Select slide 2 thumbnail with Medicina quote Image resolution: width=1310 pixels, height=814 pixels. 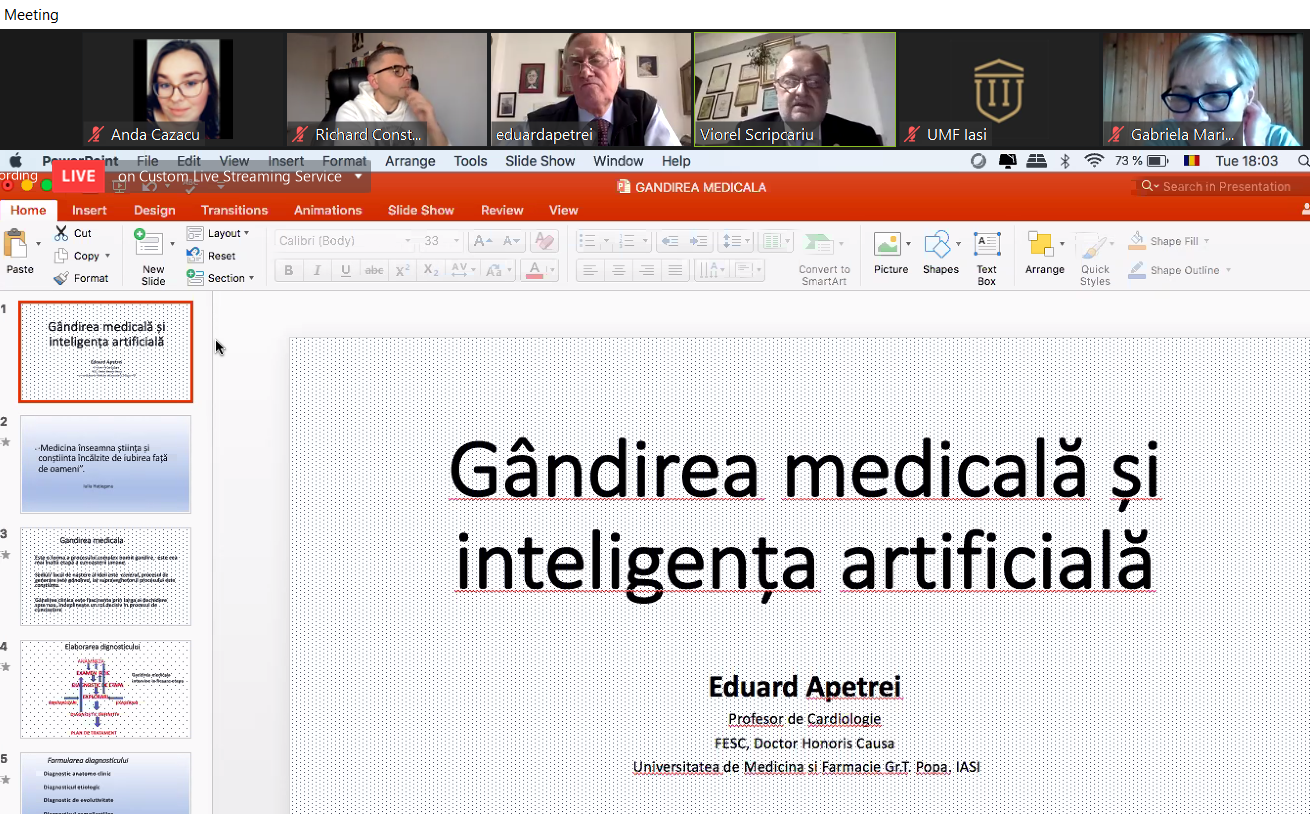[105, 464]
